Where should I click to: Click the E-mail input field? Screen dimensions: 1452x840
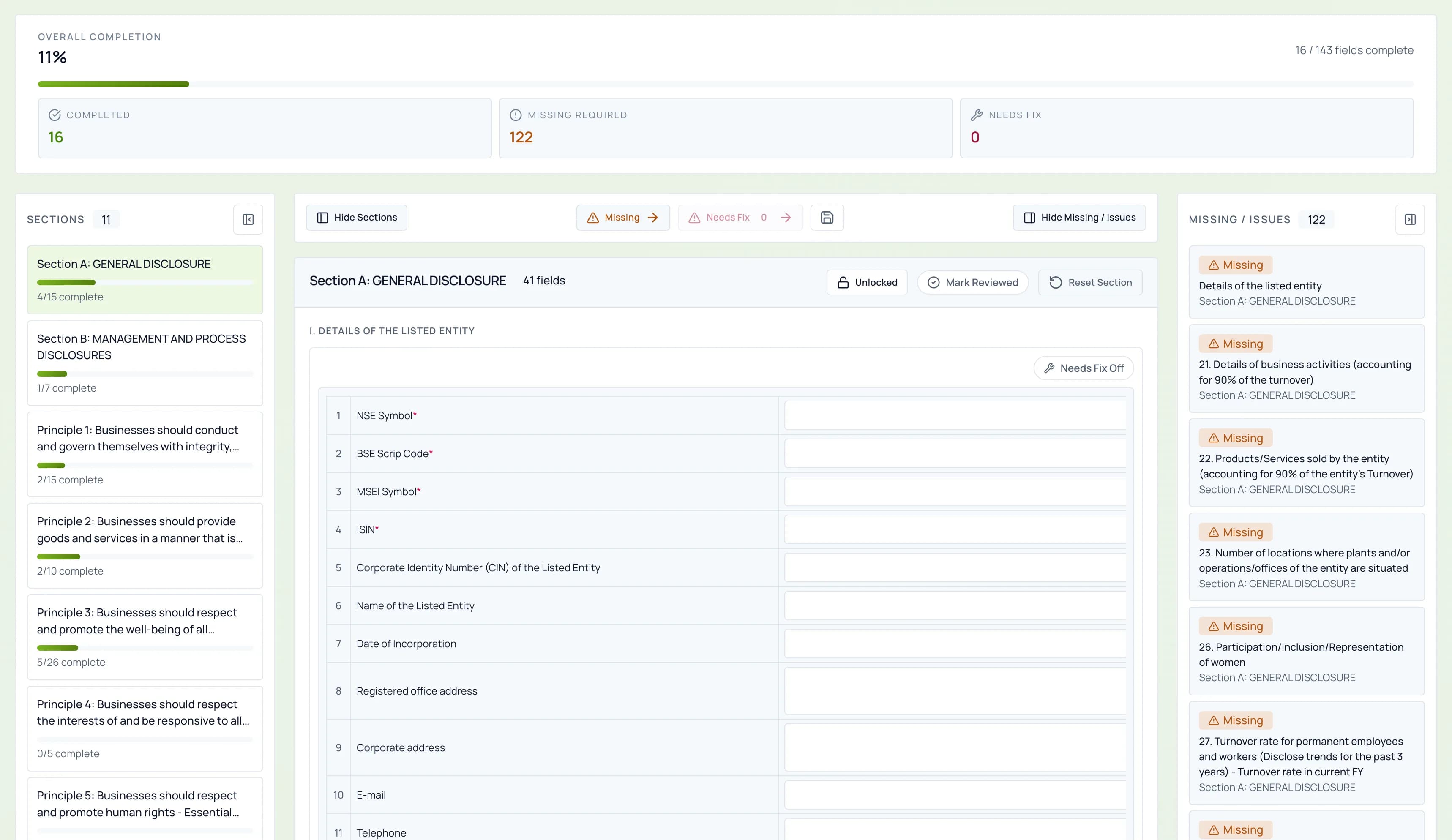click(955, 794)
